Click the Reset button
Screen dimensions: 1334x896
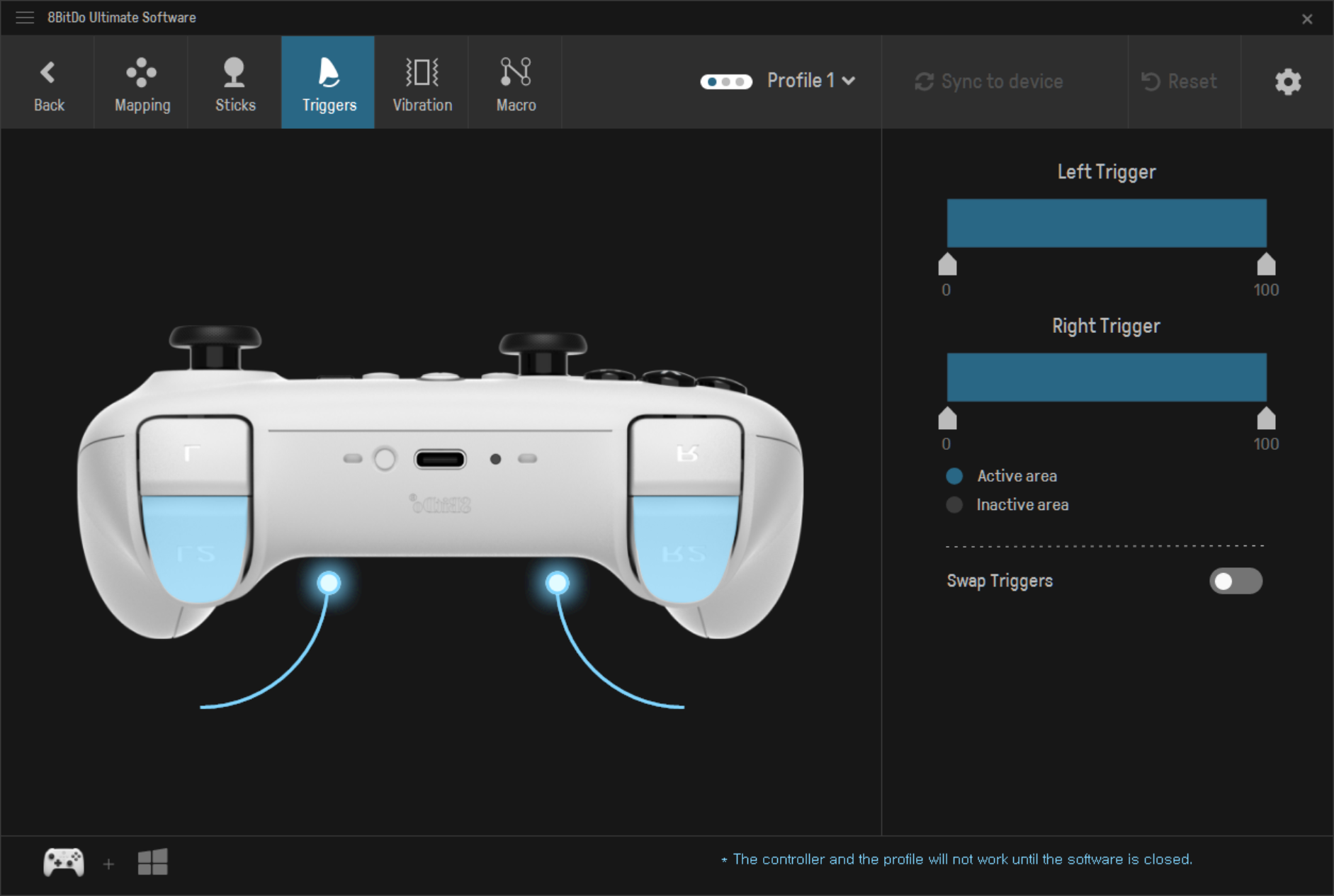[x=1180, y=81]
